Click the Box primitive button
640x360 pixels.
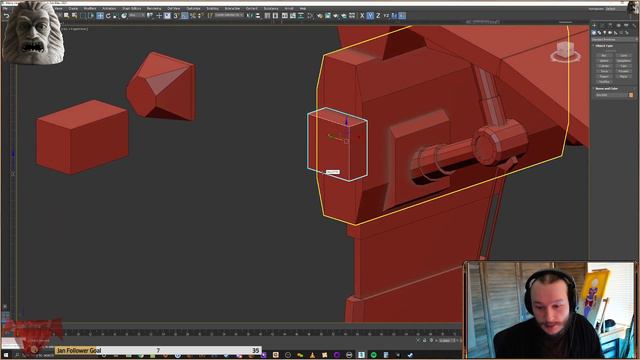point(604,55)
